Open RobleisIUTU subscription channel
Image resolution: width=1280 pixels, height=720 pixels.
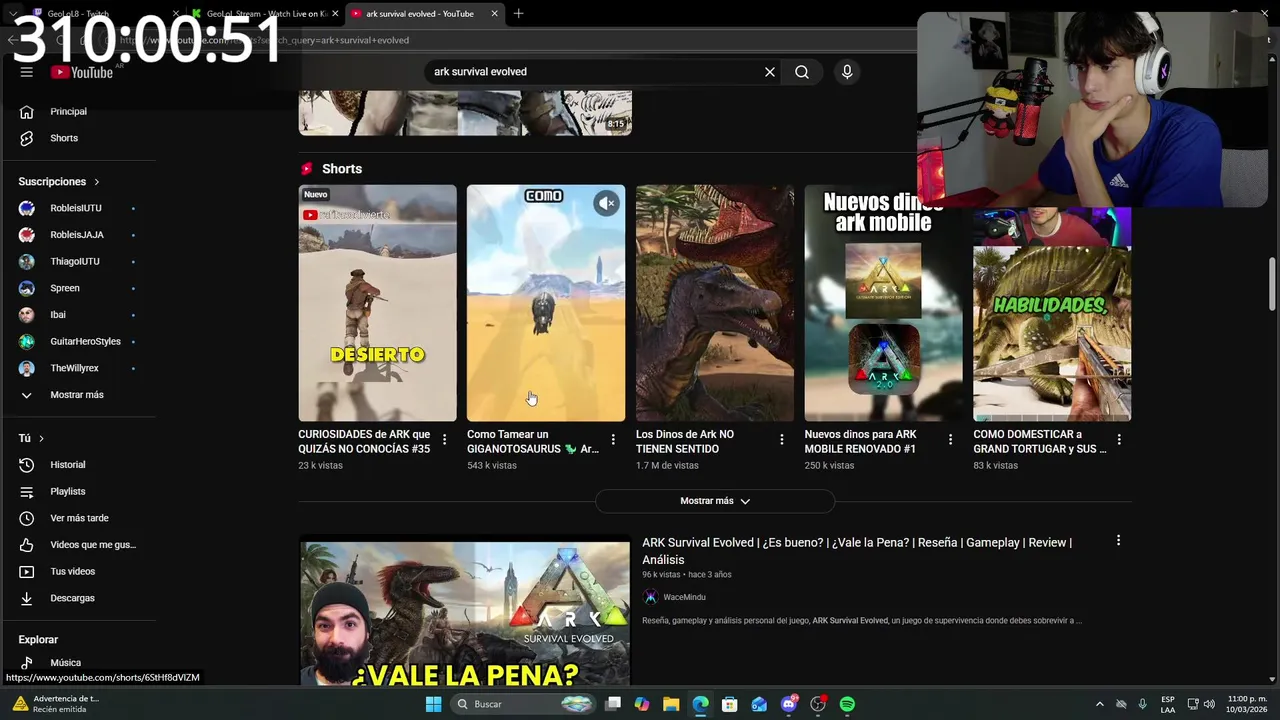tap(78, 208)
